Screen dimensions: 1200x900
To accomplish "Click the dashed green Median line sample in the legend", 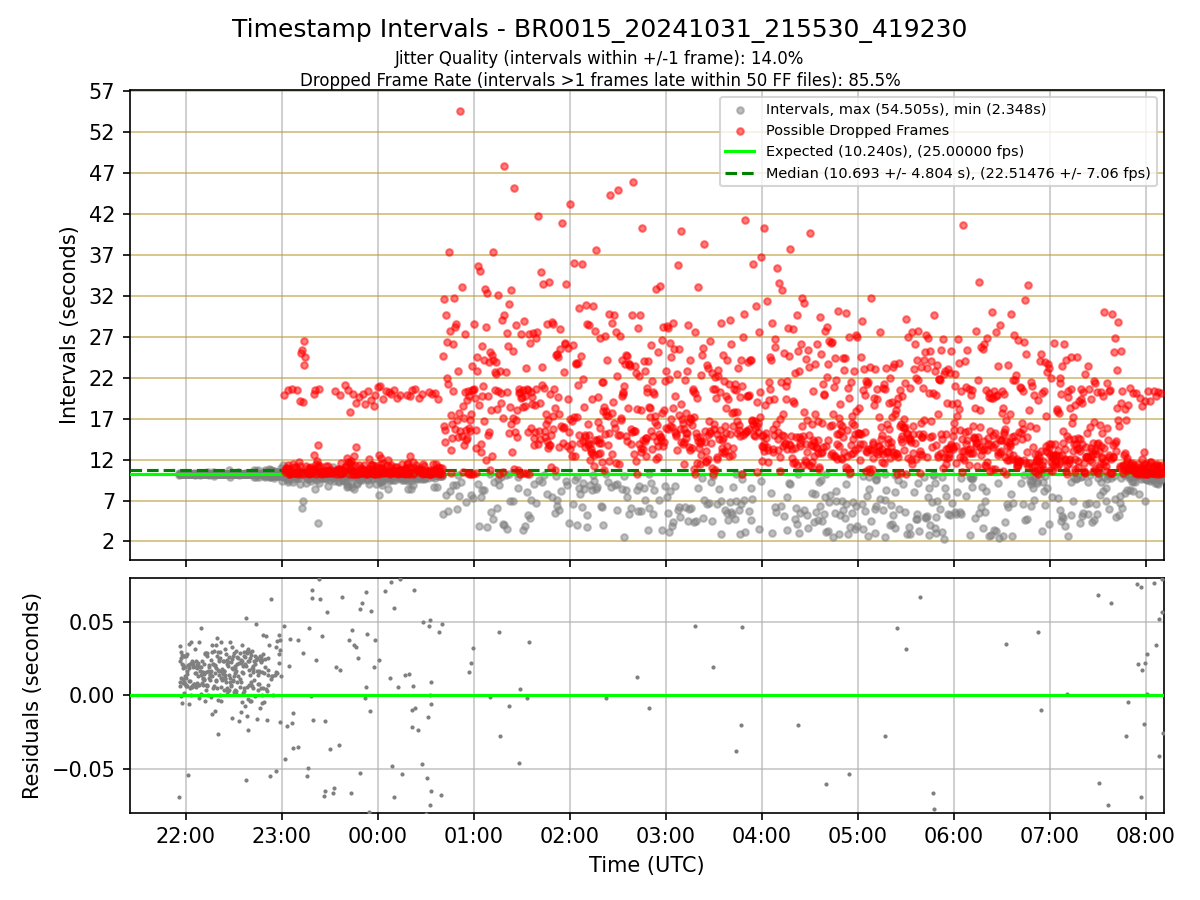I will coord(739,173).
